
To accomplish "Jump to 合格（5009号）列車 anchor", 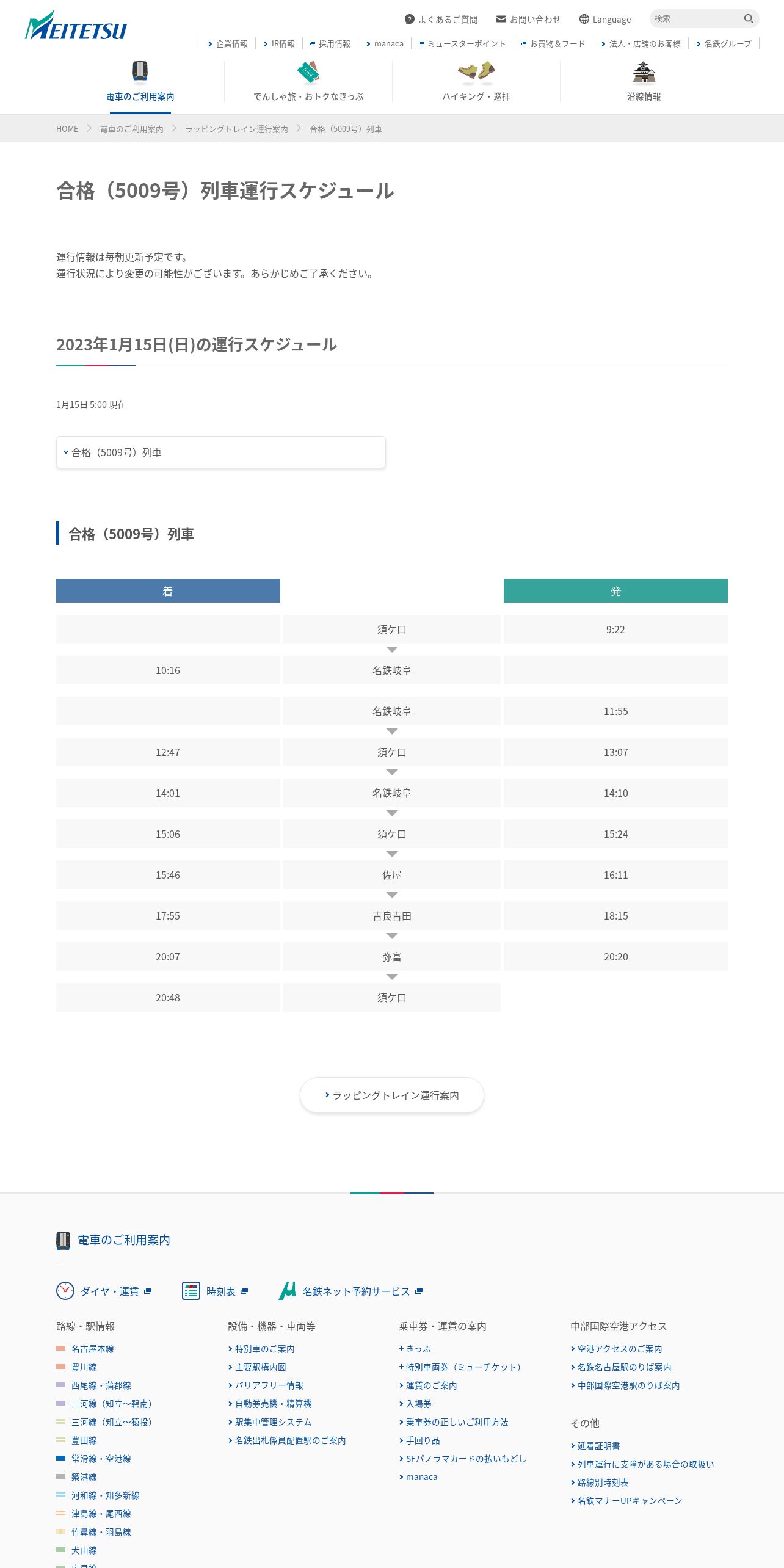I will coord(221,452).
